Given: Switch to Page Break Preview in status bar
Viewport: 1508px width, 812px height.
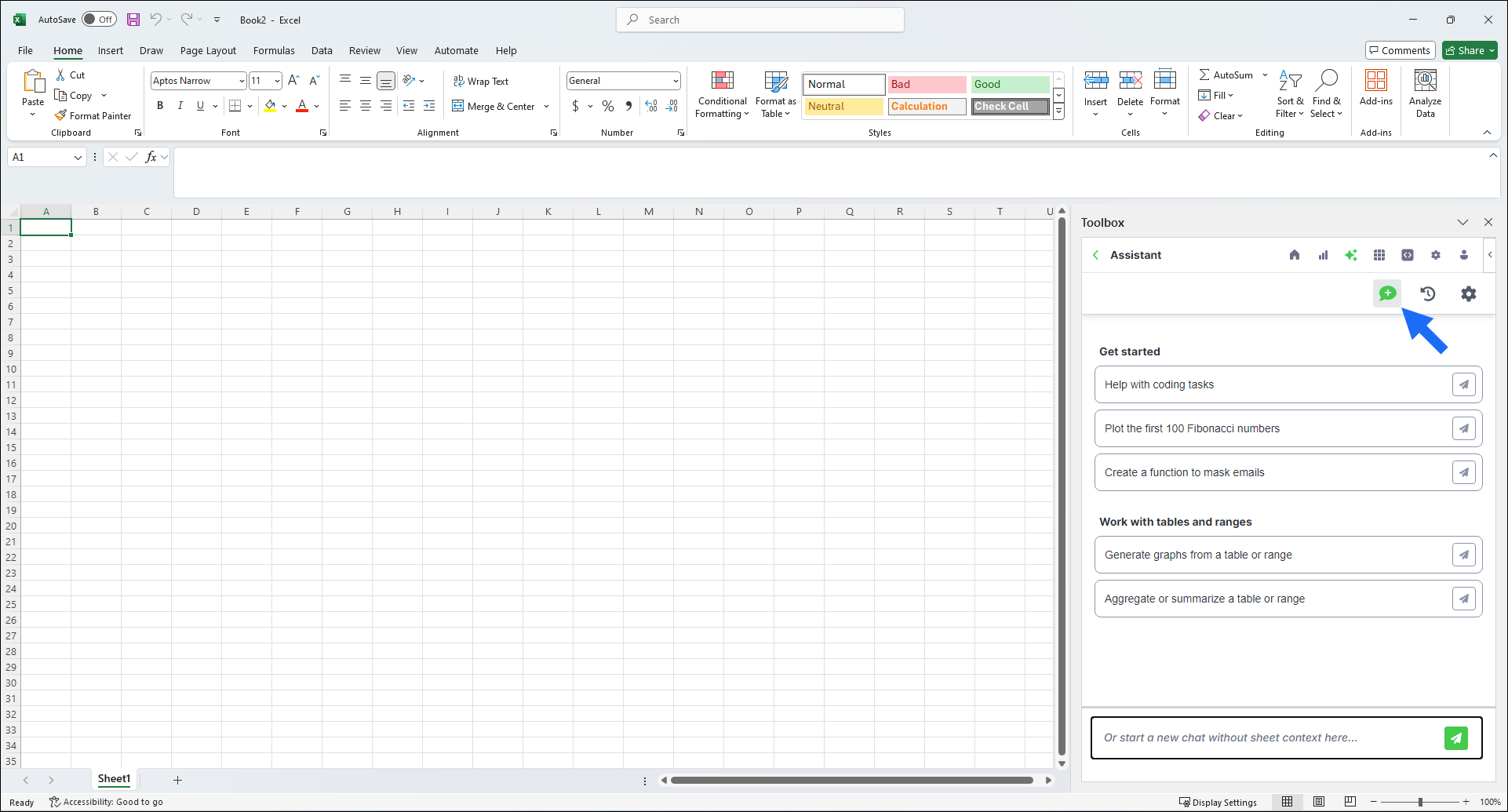Looking at the screenshot, I should tap(1350, 802).
